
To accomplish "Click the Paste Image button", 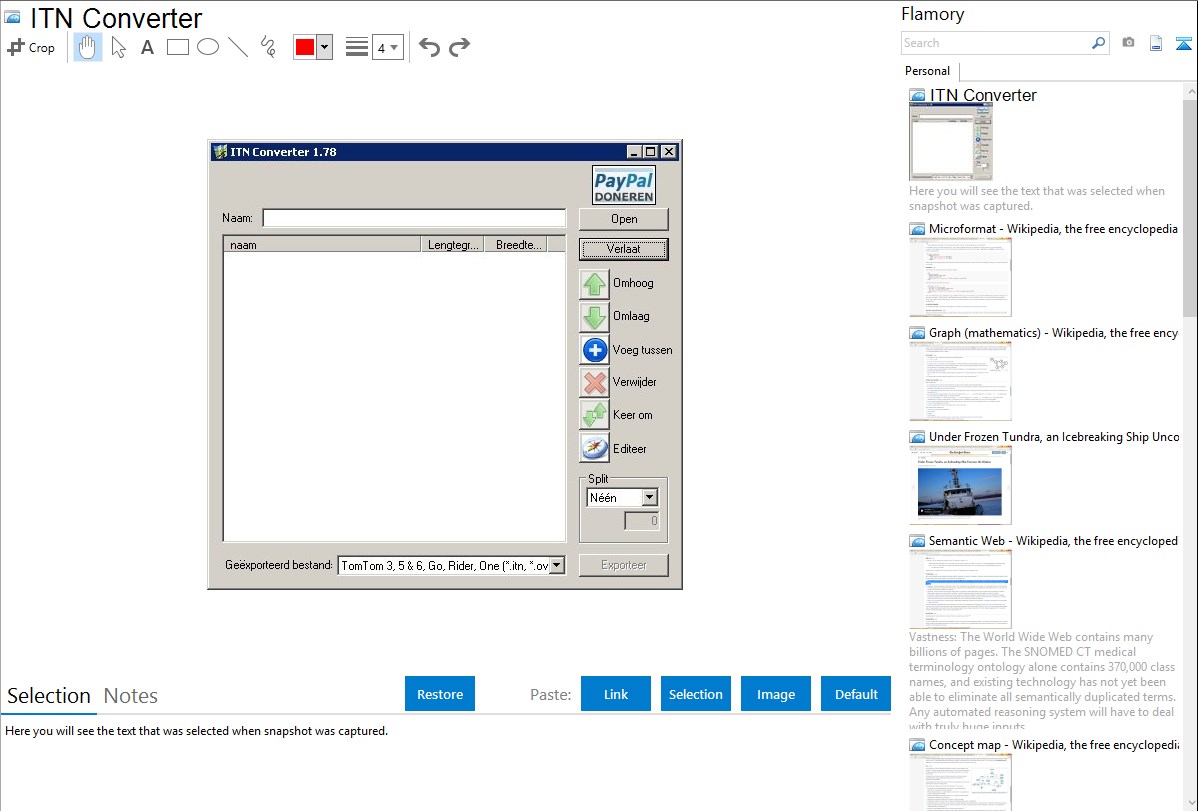I will 776,694.
